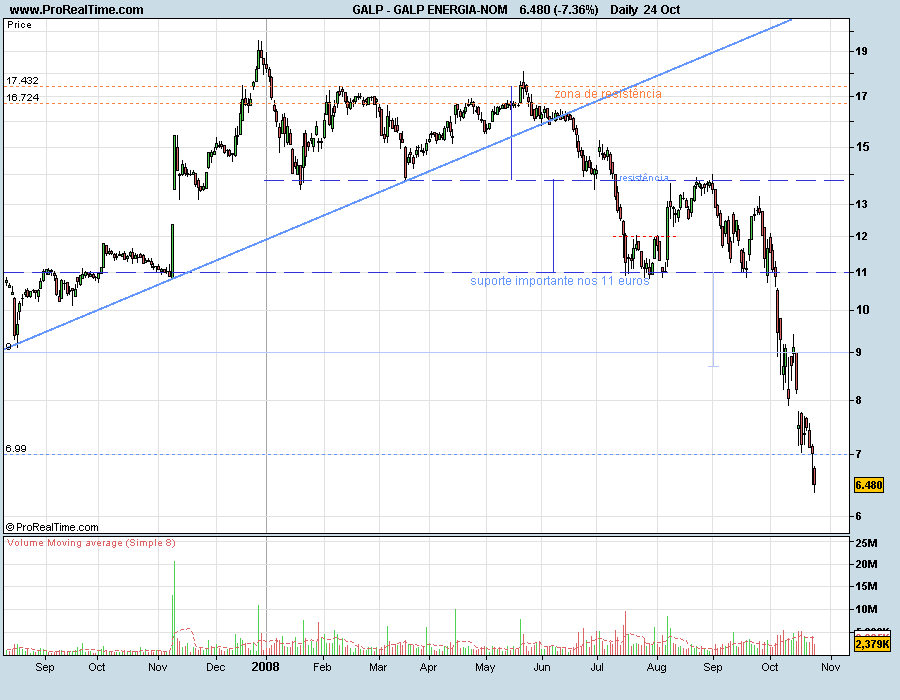This screenshot has width=900, height=700.
Task: Click the 12 value on price axis
Action: tap(861, 236)
